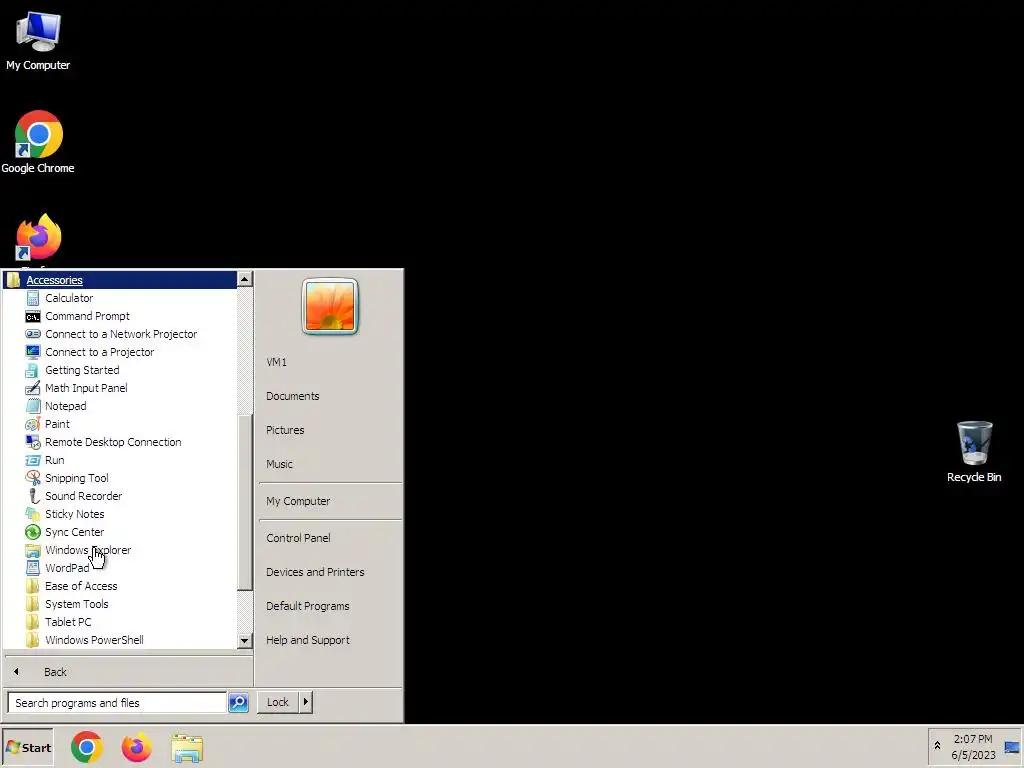Open the Lock options arrow
This screenshot has width=1024, height=768.
[x=306, y=702]
